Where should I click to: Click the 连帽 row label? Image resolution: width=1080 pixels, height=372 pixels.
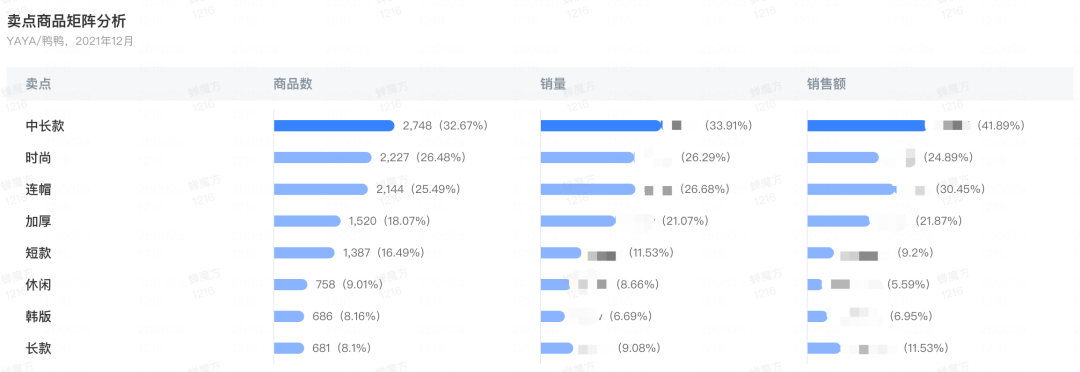point(39,189)
